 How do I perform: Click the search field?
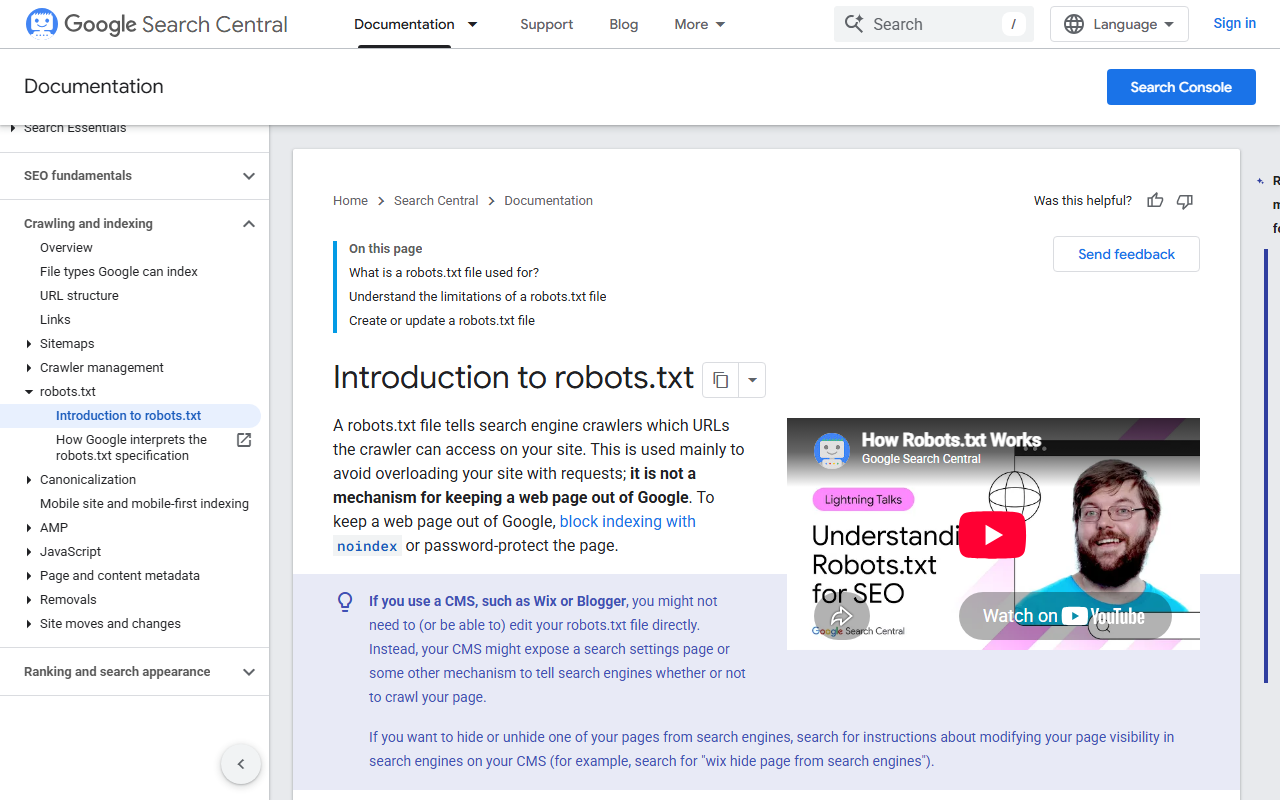pyautogui.click(x=933, y=24)
